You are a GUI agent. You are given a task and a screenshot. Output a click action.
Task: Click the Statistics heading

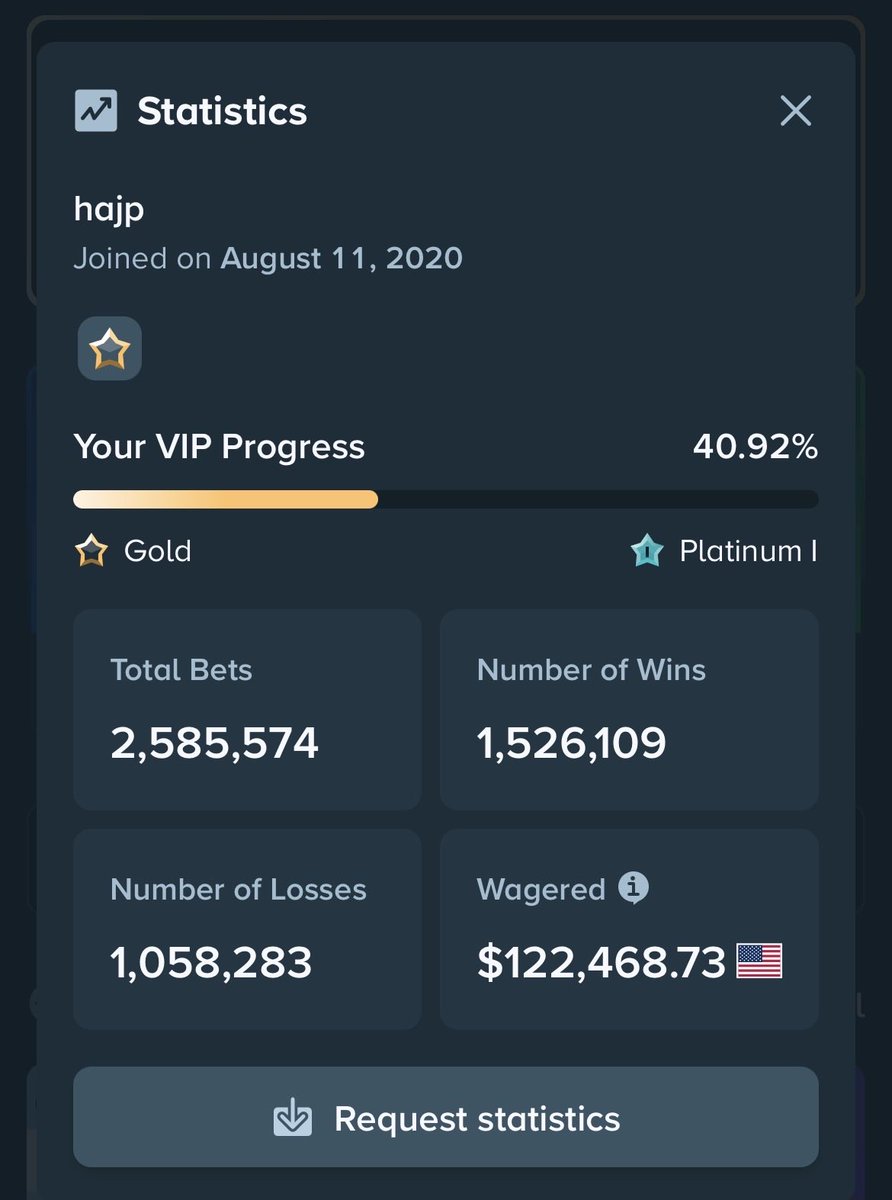[x=222, y=111]
